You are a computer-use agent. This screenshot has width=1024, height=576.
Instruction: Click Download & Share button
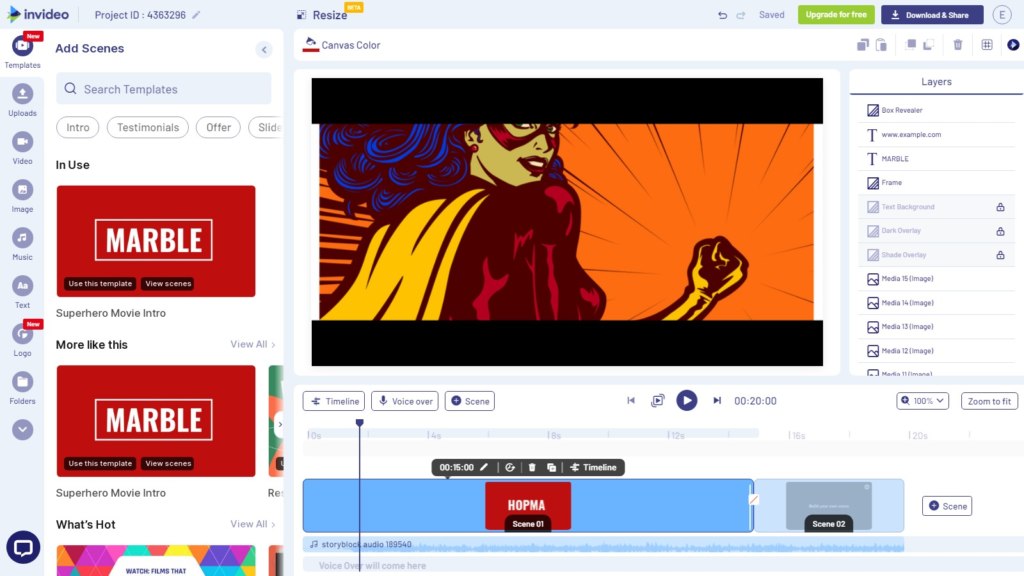pos(932,14)
